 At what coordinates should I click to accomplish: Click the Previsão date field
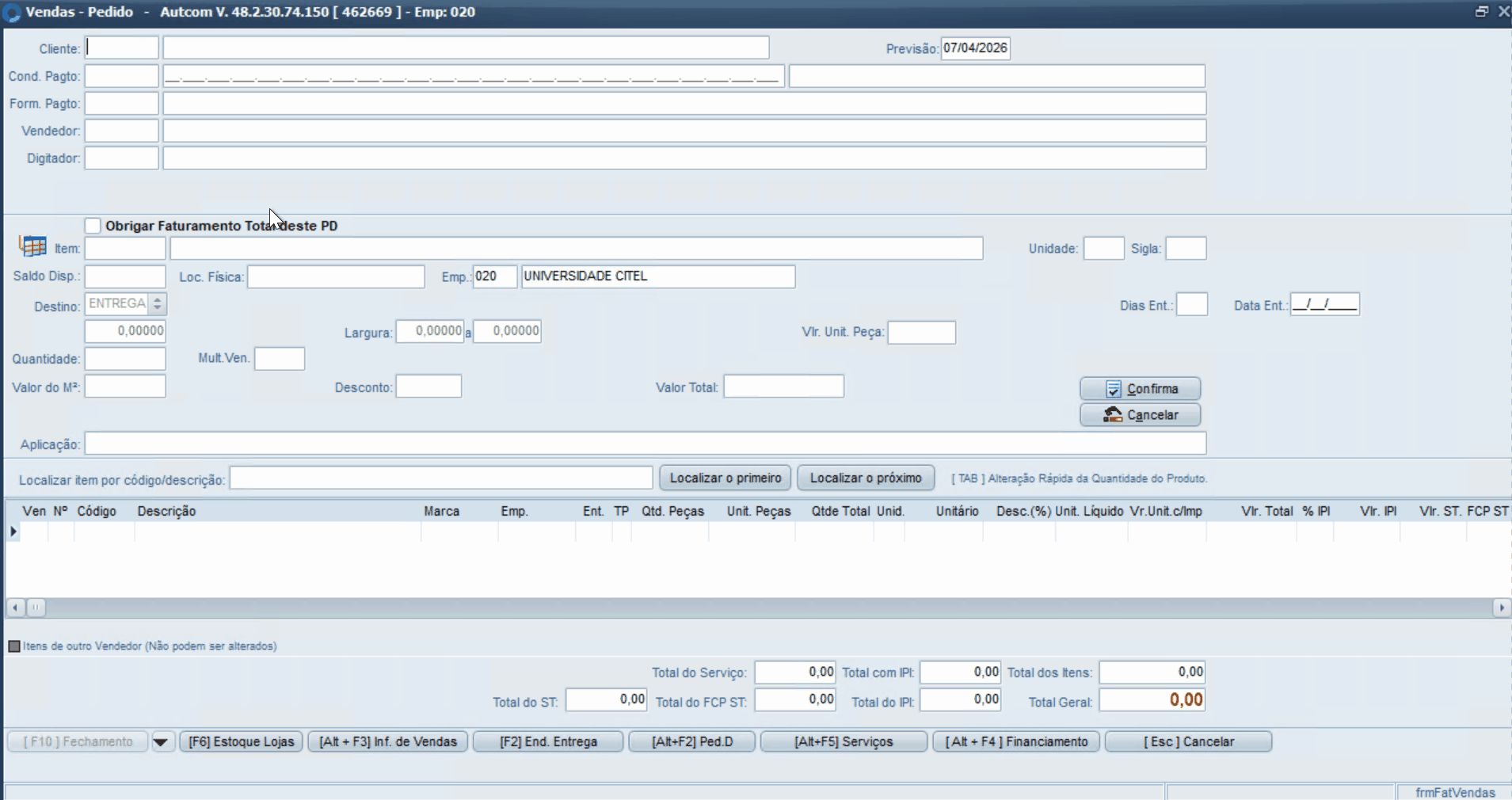point(975,48)
